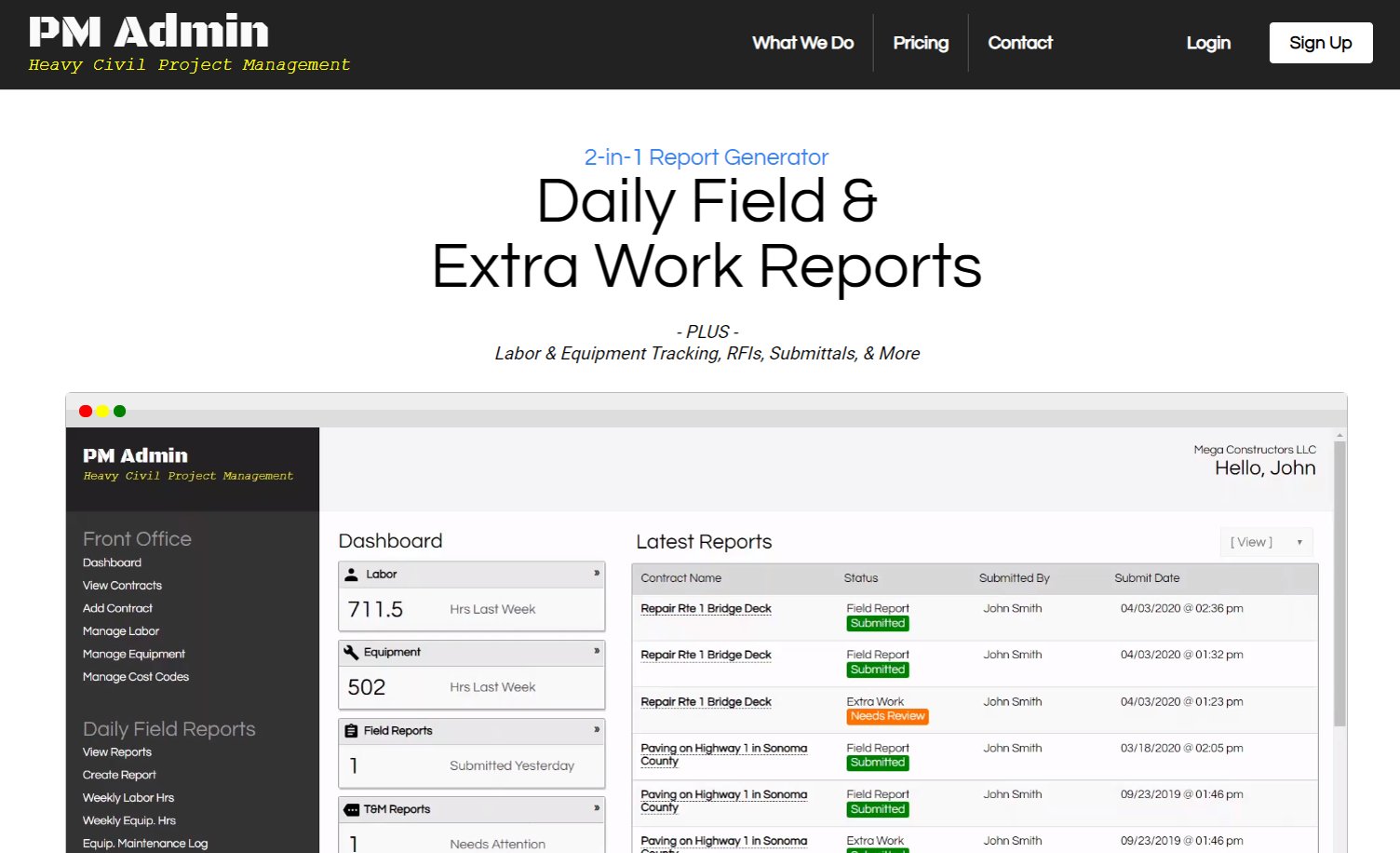Click the yellow window dot
This screenshot has width=1400, height=853.
pos(102,411)
